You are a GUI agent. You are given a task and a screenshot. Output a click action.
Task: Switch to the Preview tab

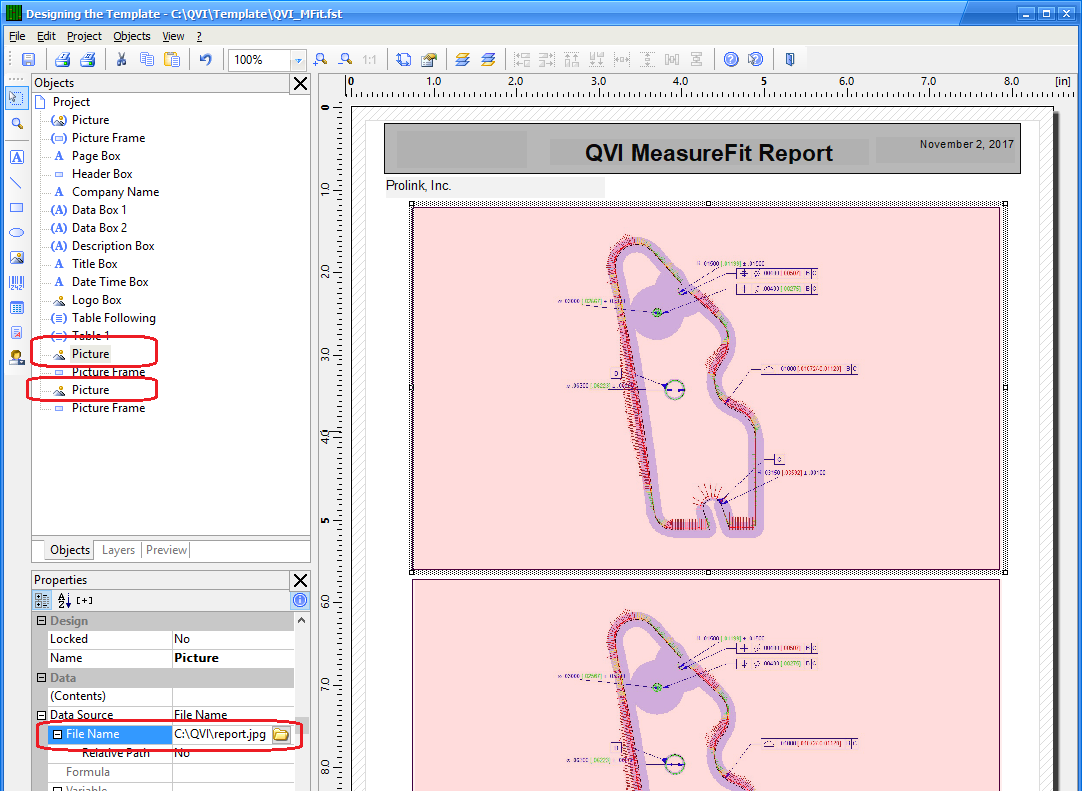[166, 550]
